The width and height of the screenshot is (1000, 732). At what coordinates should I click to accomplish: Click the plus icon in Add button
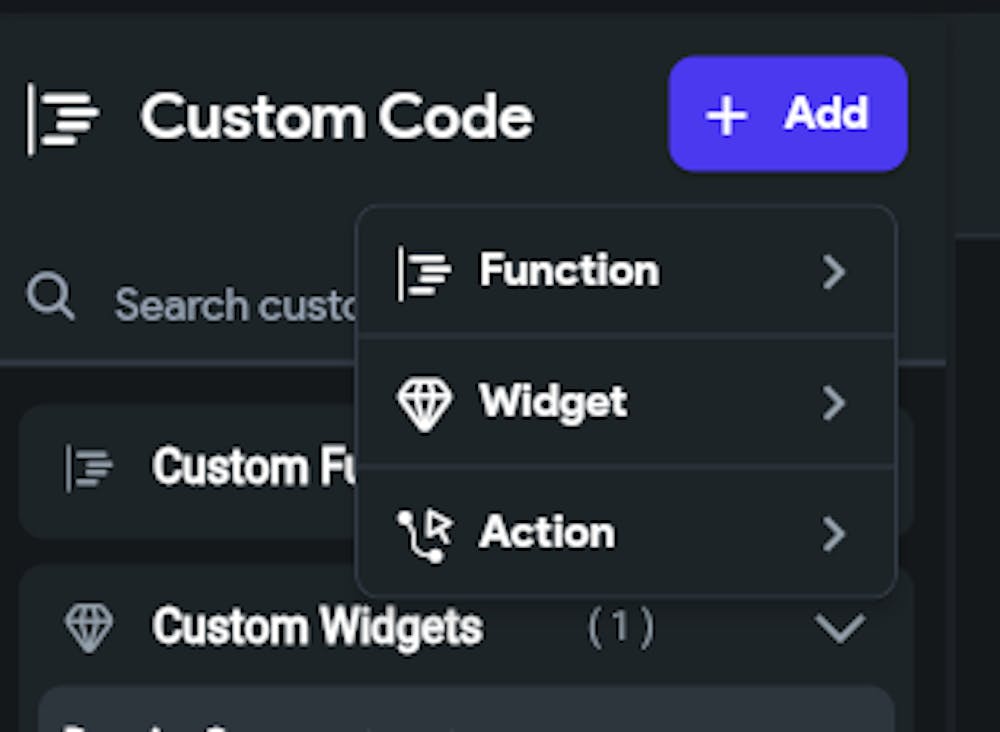coord(726,116)
